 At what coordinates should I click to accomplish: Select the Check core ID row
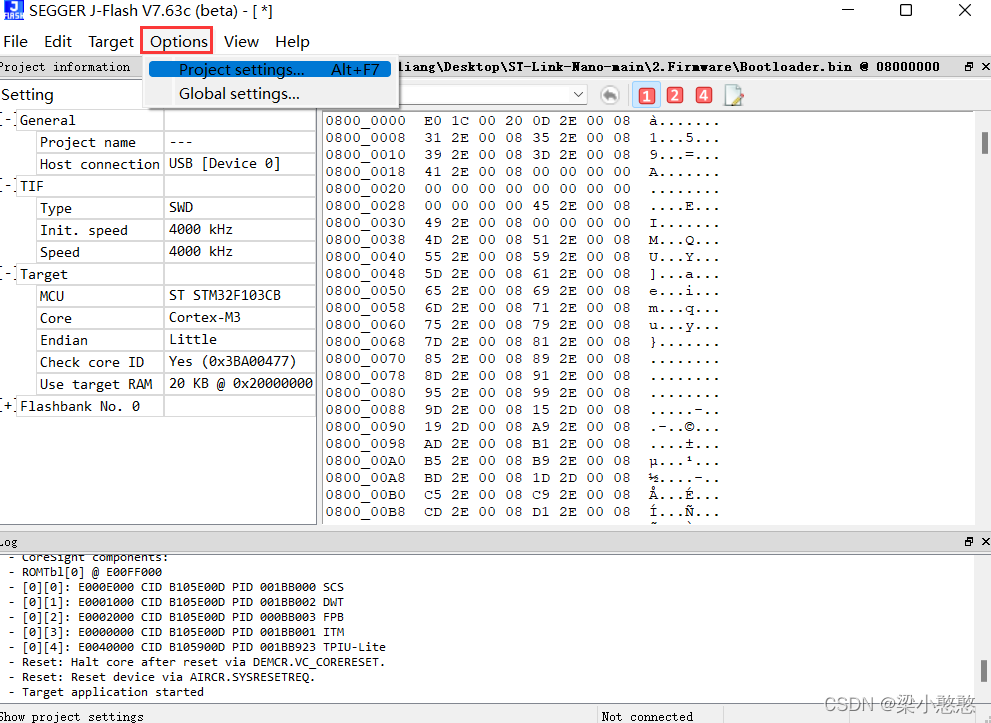point(176,362)
